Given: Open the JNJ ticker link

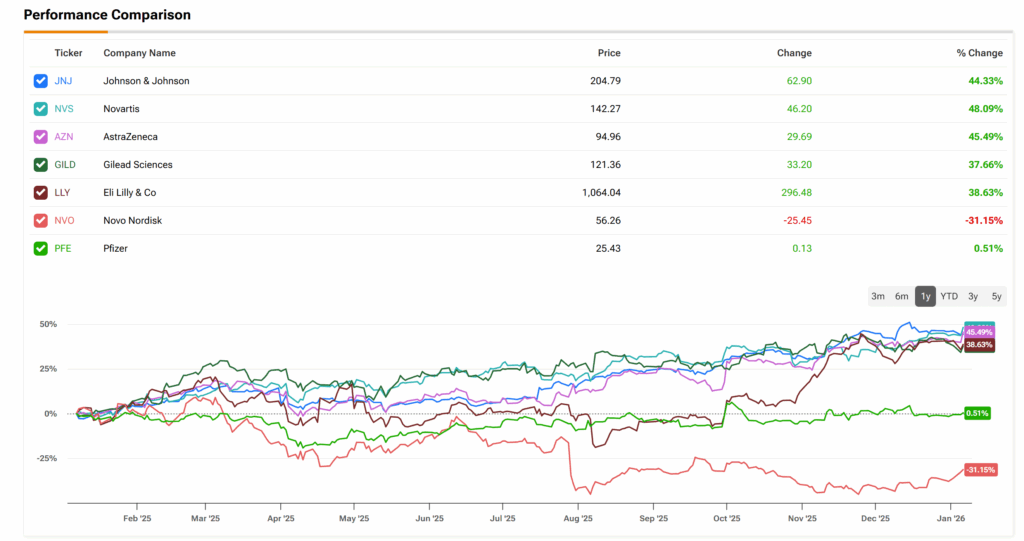Looking at the screenshot, I should coord(63,81).
